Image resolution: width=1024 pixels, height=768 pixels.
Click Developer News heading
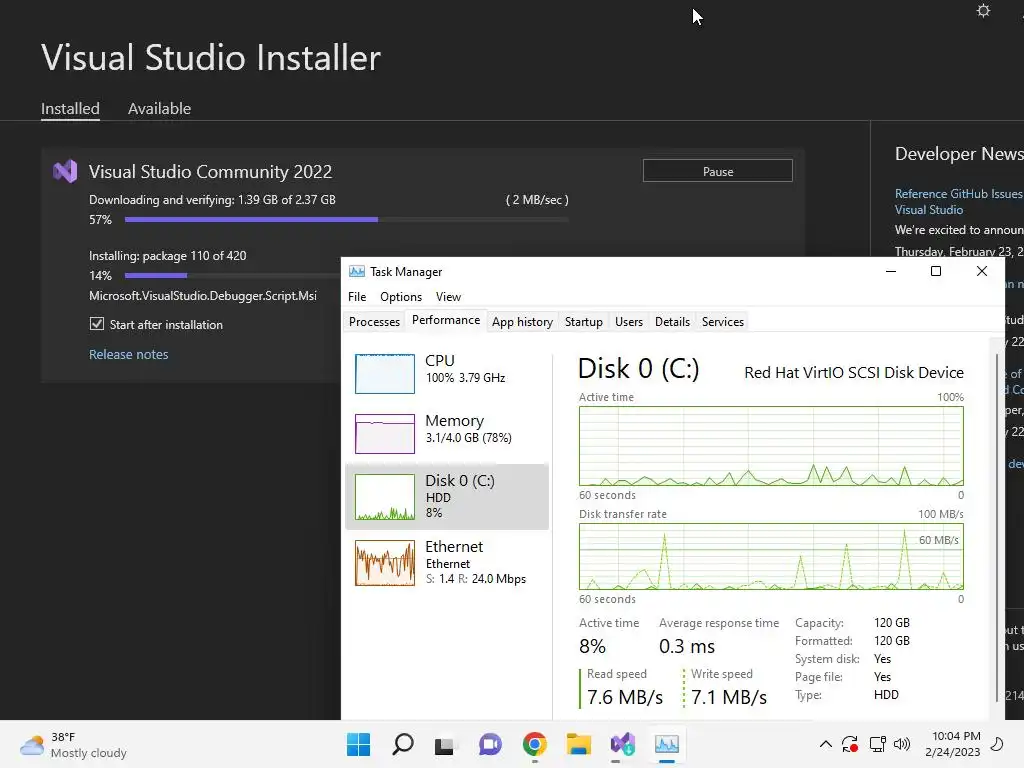[x=959, y=154]
